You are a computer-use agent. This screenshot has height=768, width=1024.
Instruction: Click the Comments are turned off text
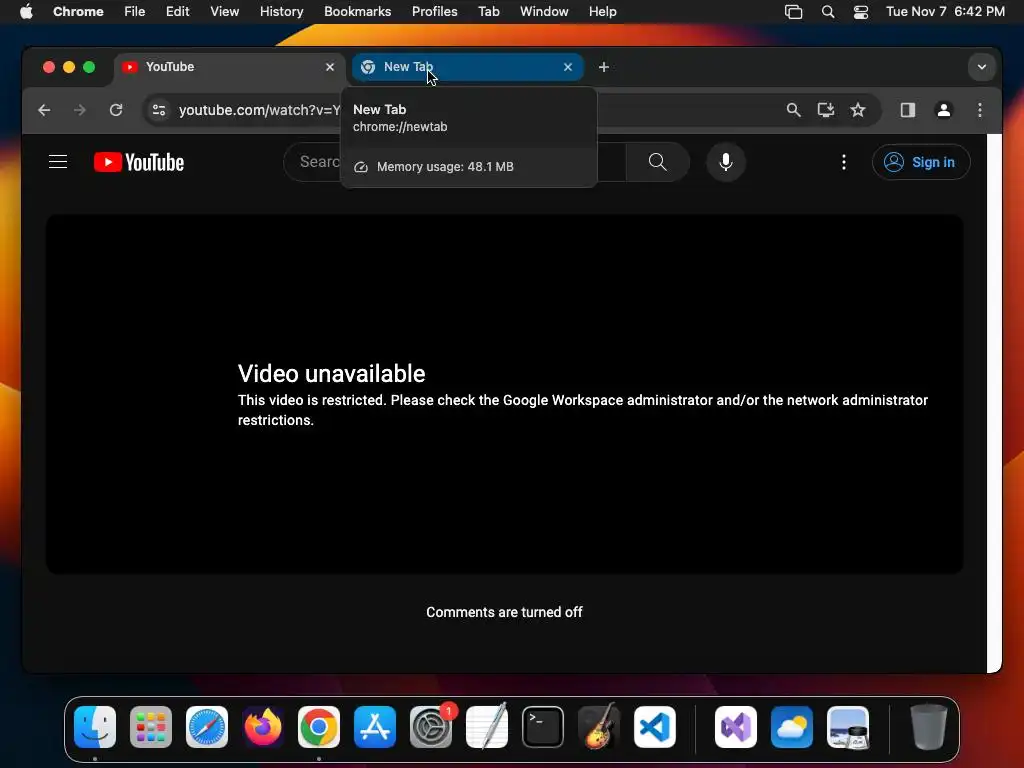click(x=504, y=613)
